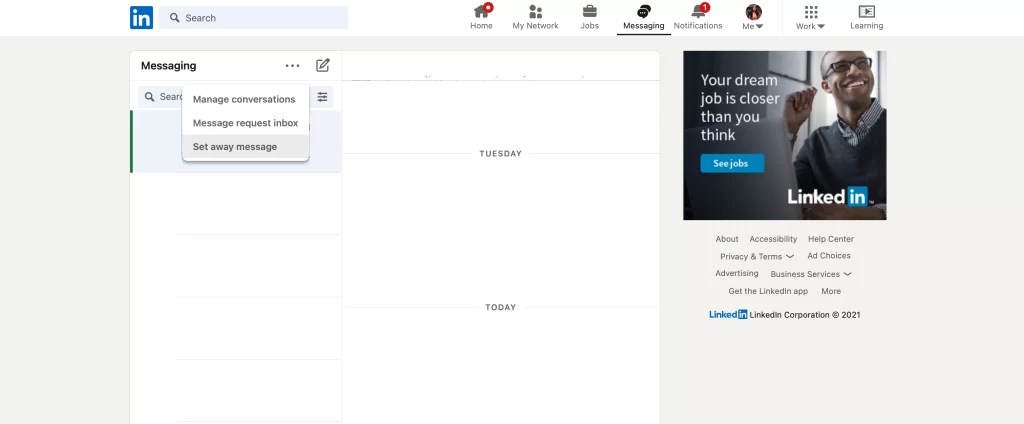
Task: Focus the top Search input field
Action: 253,18
